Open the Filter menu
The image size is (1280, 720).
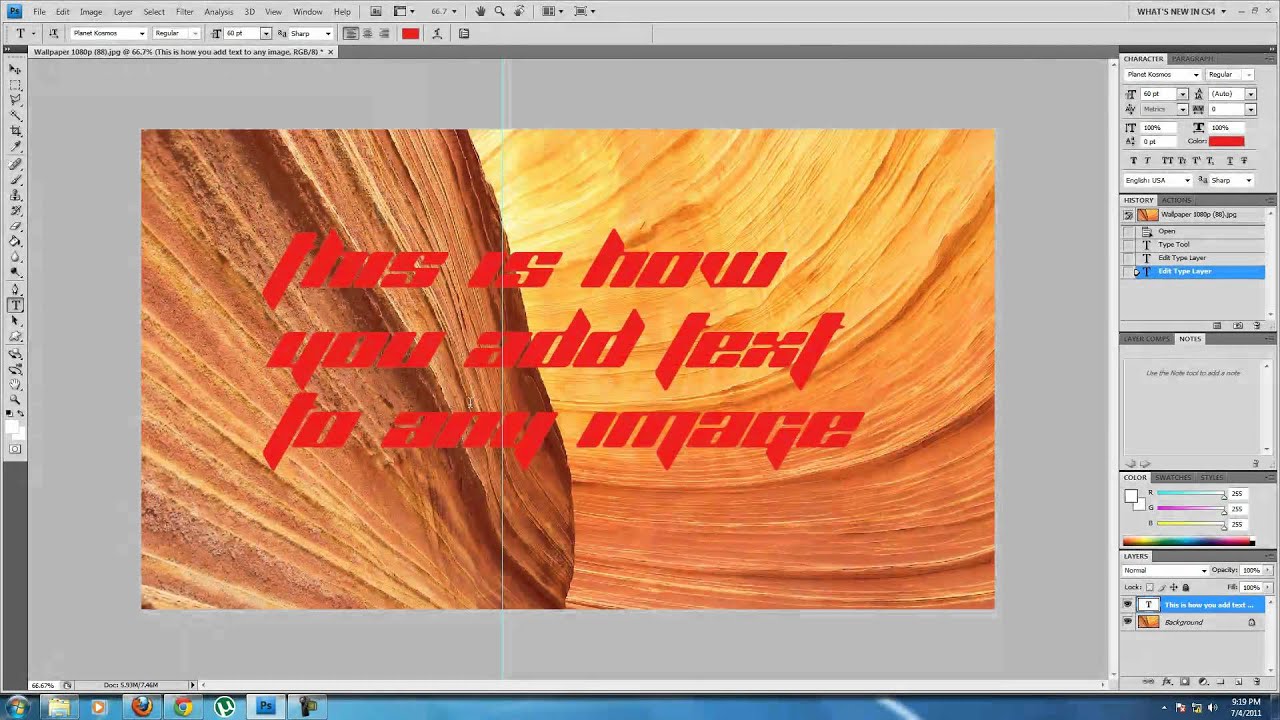coord(185,11)
